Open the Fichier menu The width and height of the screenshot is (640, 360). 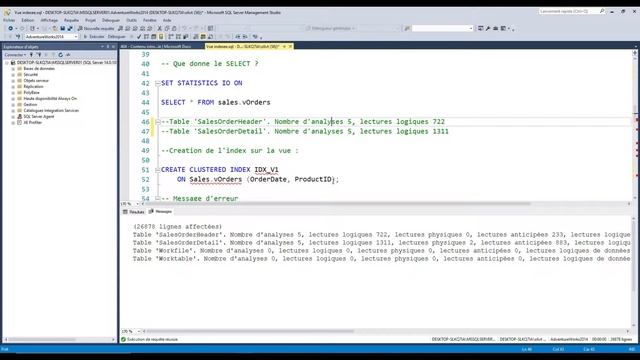coord(9,20)
